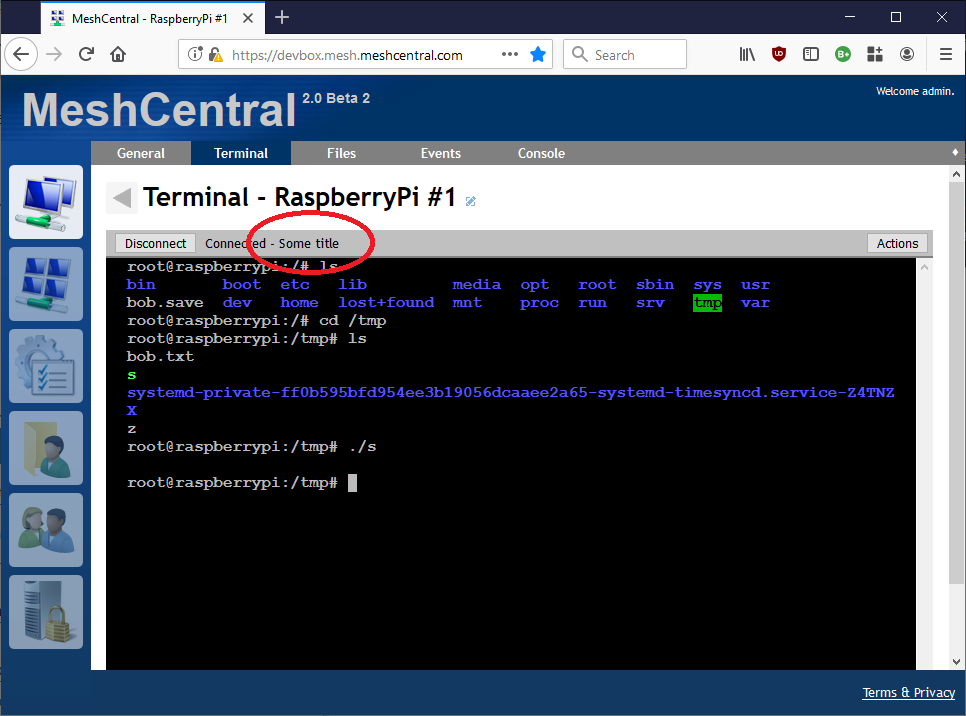Open the page actions ellipsis menu
Image resolution: width=966 pixels, height=716 pixels.
click(x=509, y=54)
